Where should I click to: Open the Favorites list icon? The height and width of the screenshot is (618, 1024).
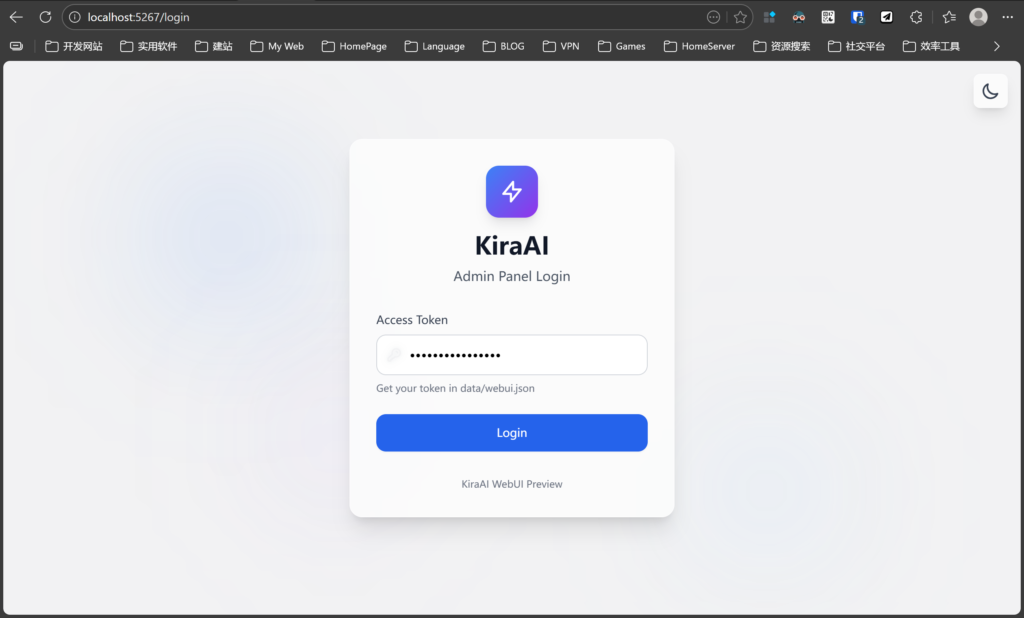click(949, 17)
